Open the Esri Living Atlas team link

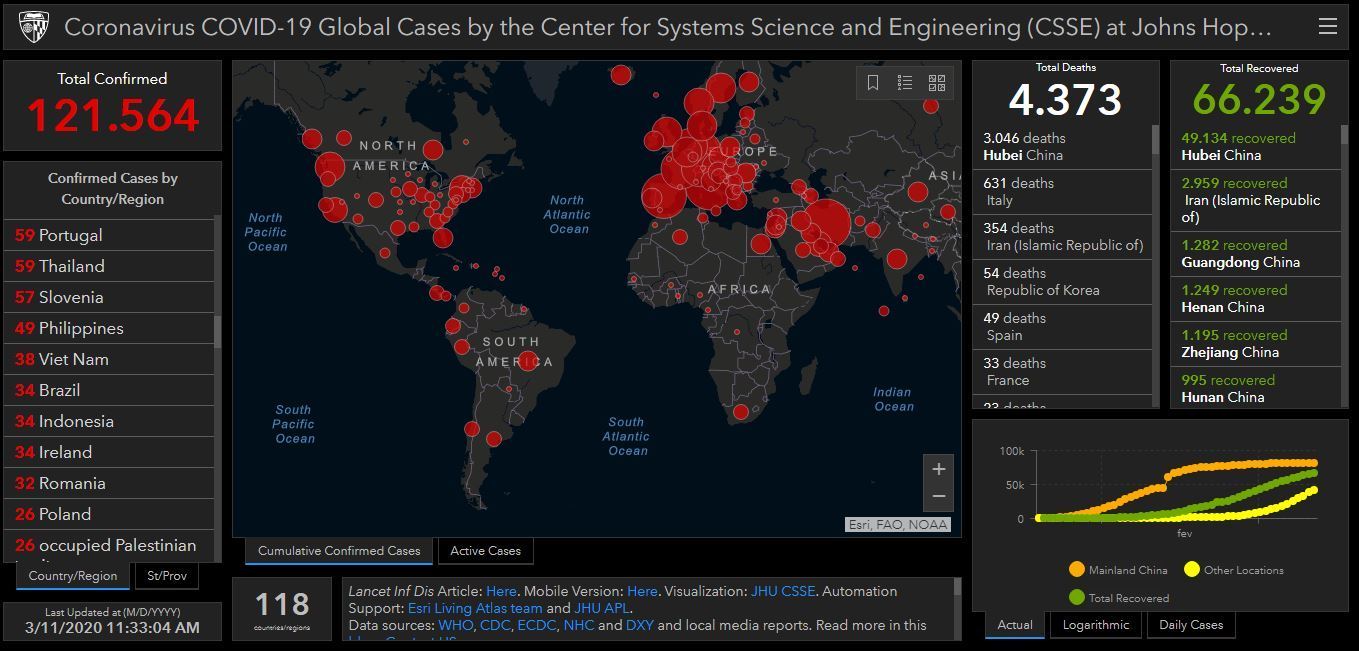pos(475,608)
